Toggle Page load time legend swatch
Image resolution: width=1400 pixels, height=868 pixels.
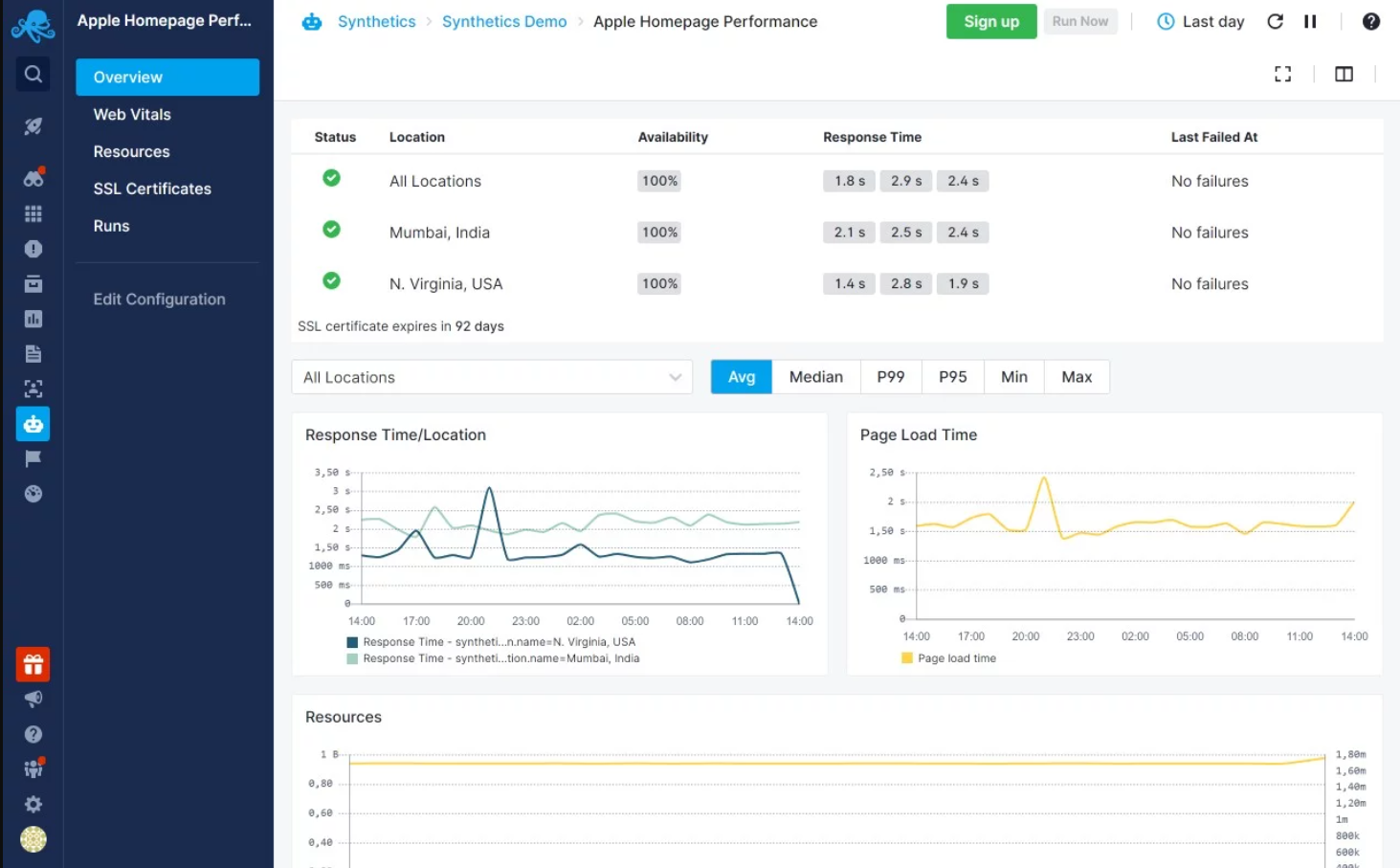[x=907, y=658]
